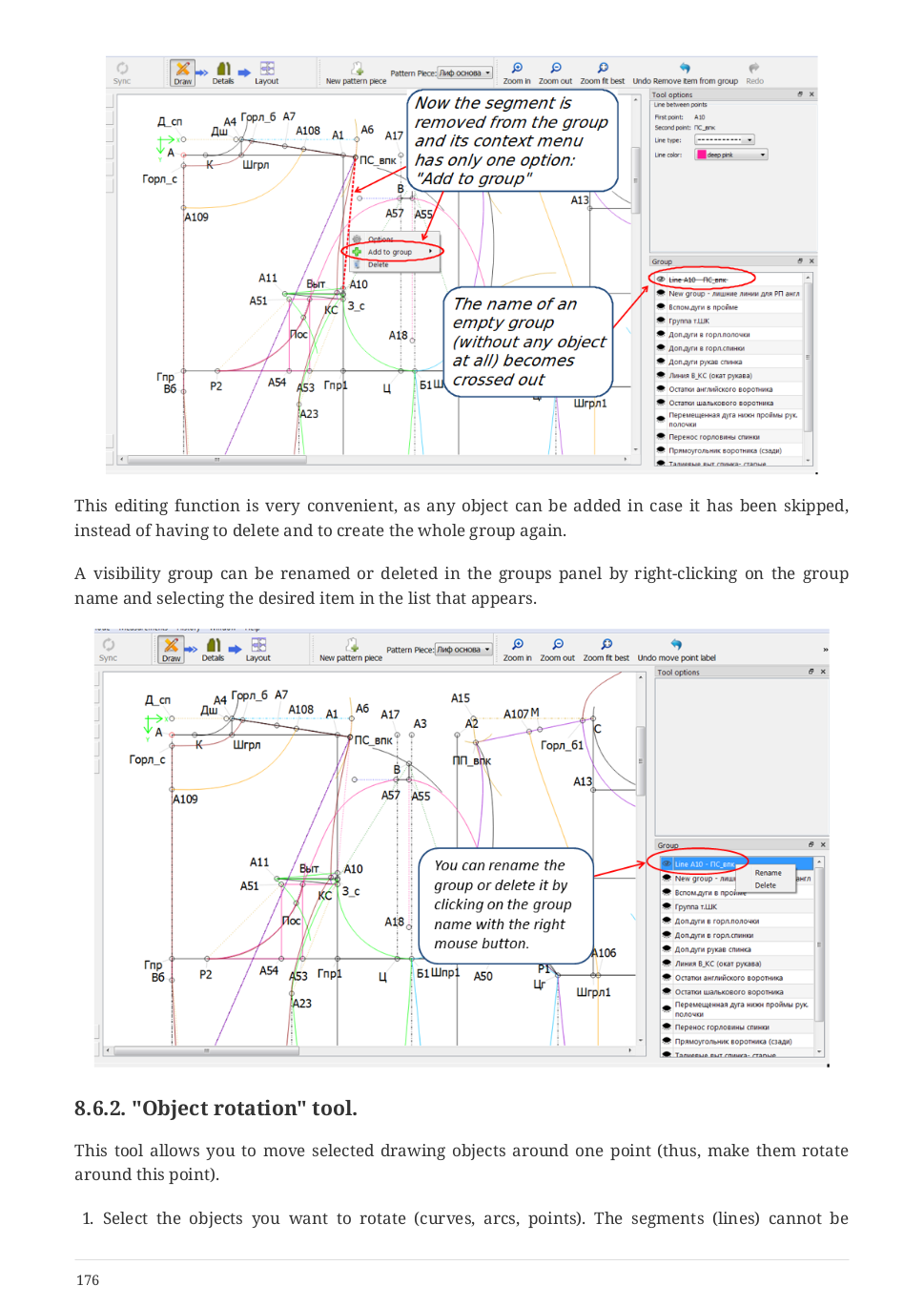924x1307 pixels.
Task: Click New pattern piece in the lower screenshot
Action: [x=351, y=650]
